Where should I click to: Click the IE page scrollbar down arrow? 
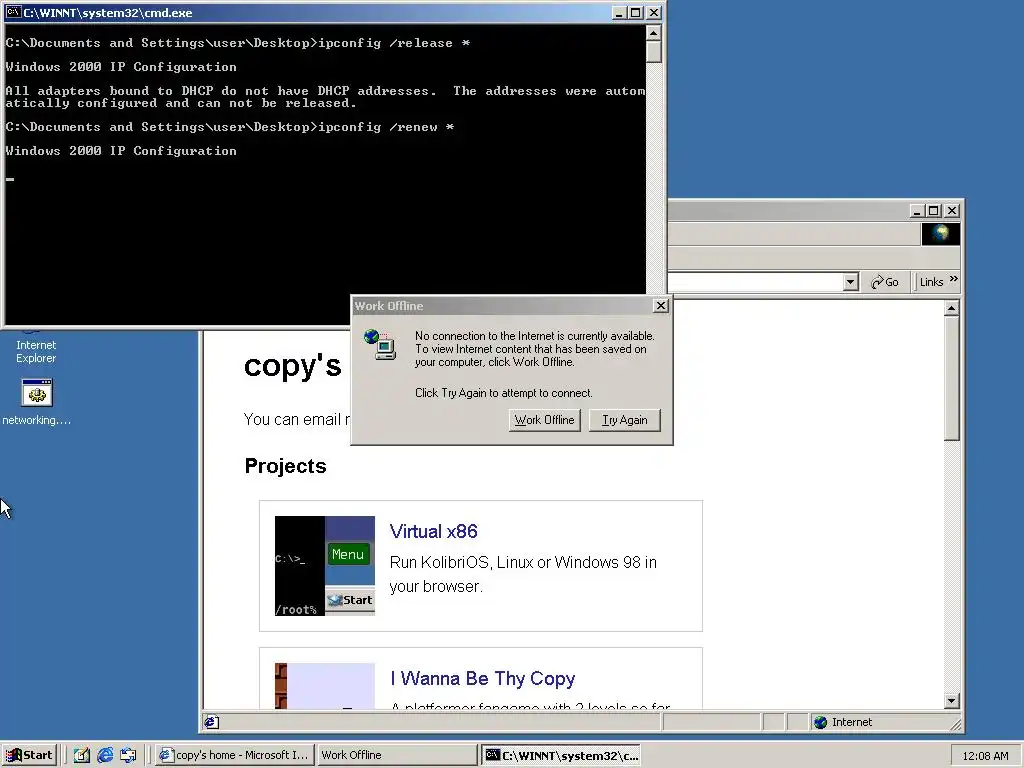[x=952, y=701]
